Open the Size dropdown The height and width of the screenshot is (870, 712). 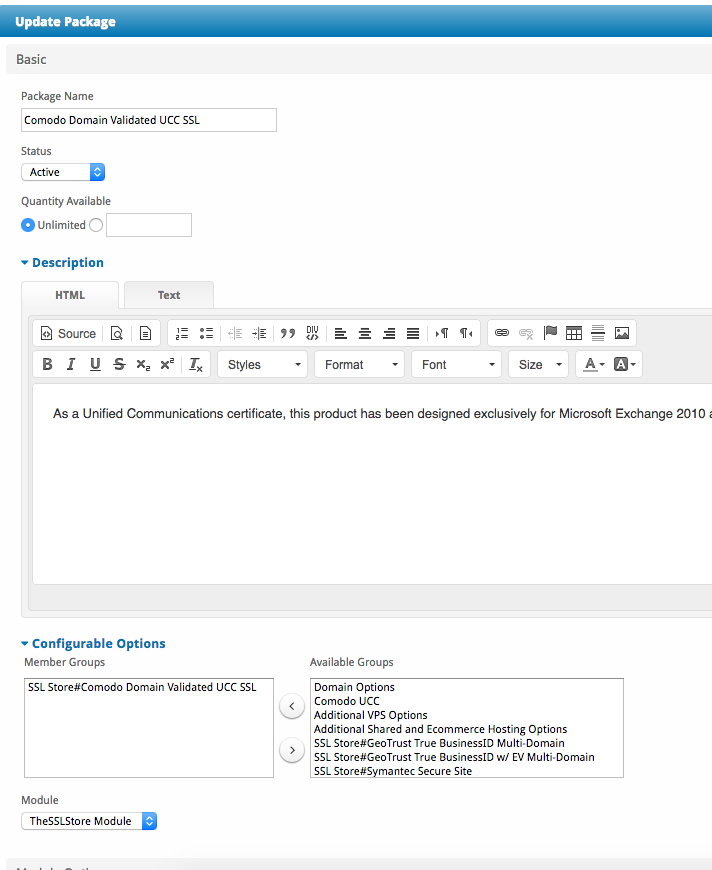(x=538, y=365)
